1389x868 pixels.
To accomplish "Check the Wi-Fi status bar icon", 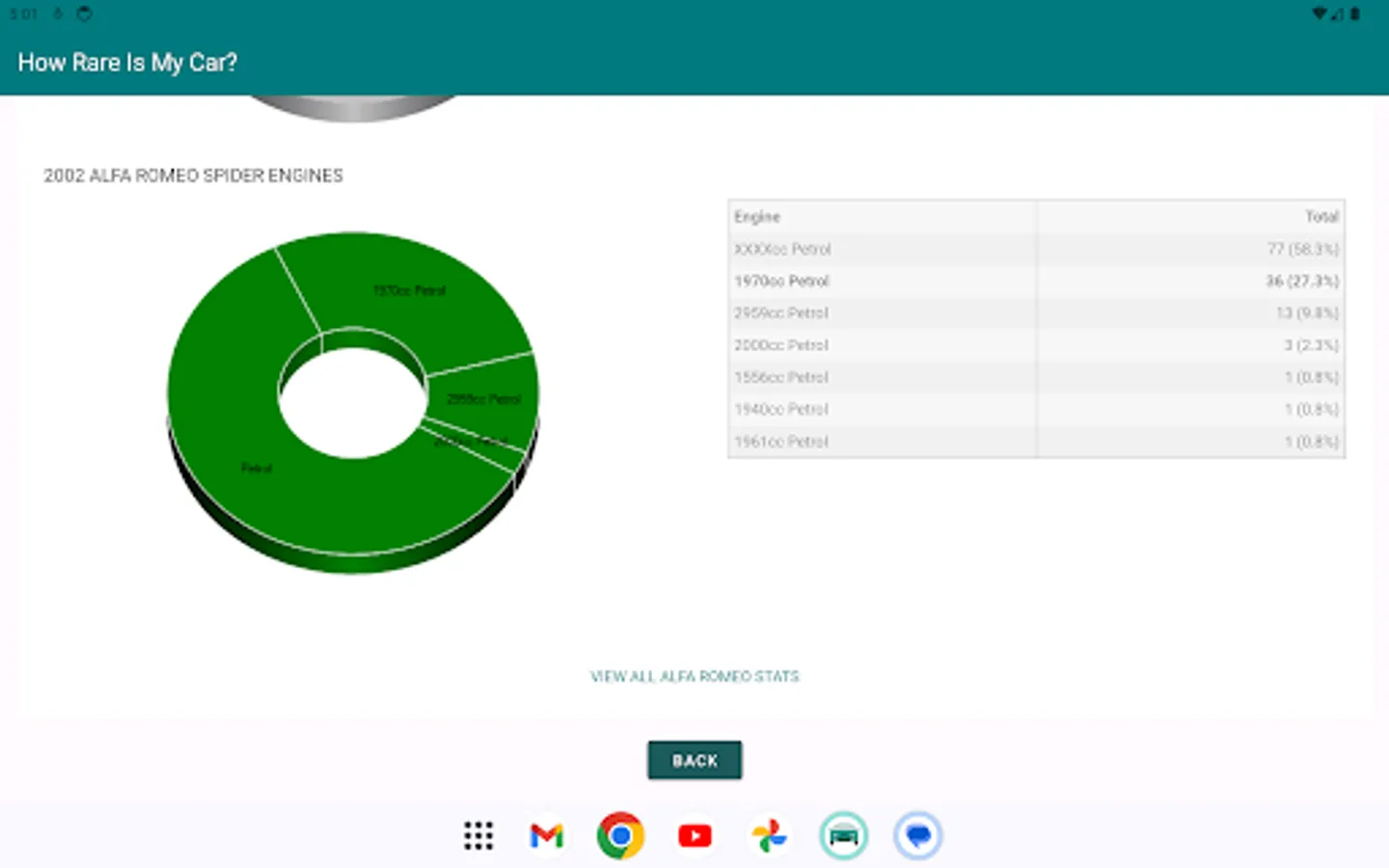I will click(x=1321, y=14).
